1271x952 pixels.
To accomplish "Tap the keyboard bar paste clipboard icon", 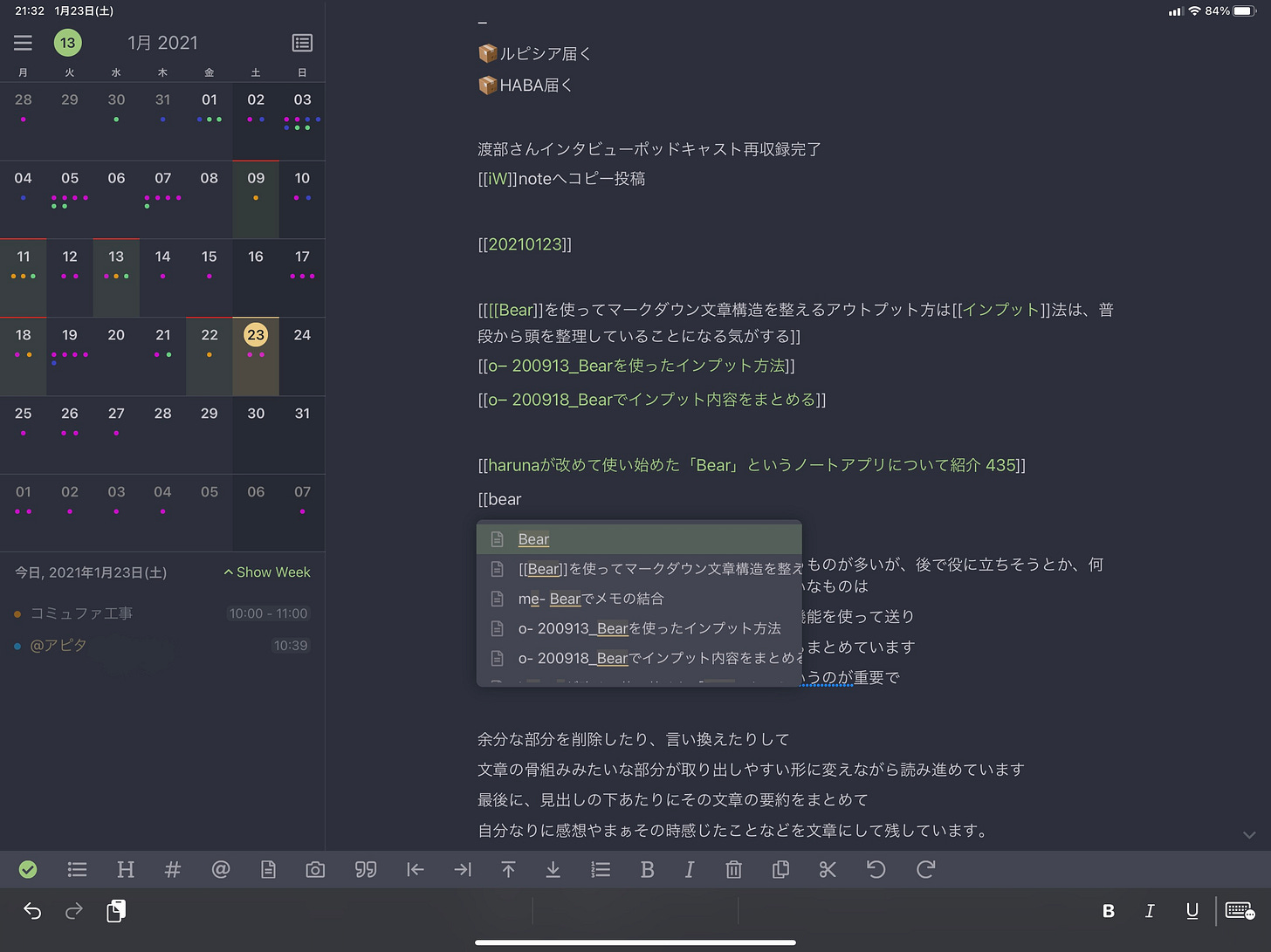I will click(116, 911).
